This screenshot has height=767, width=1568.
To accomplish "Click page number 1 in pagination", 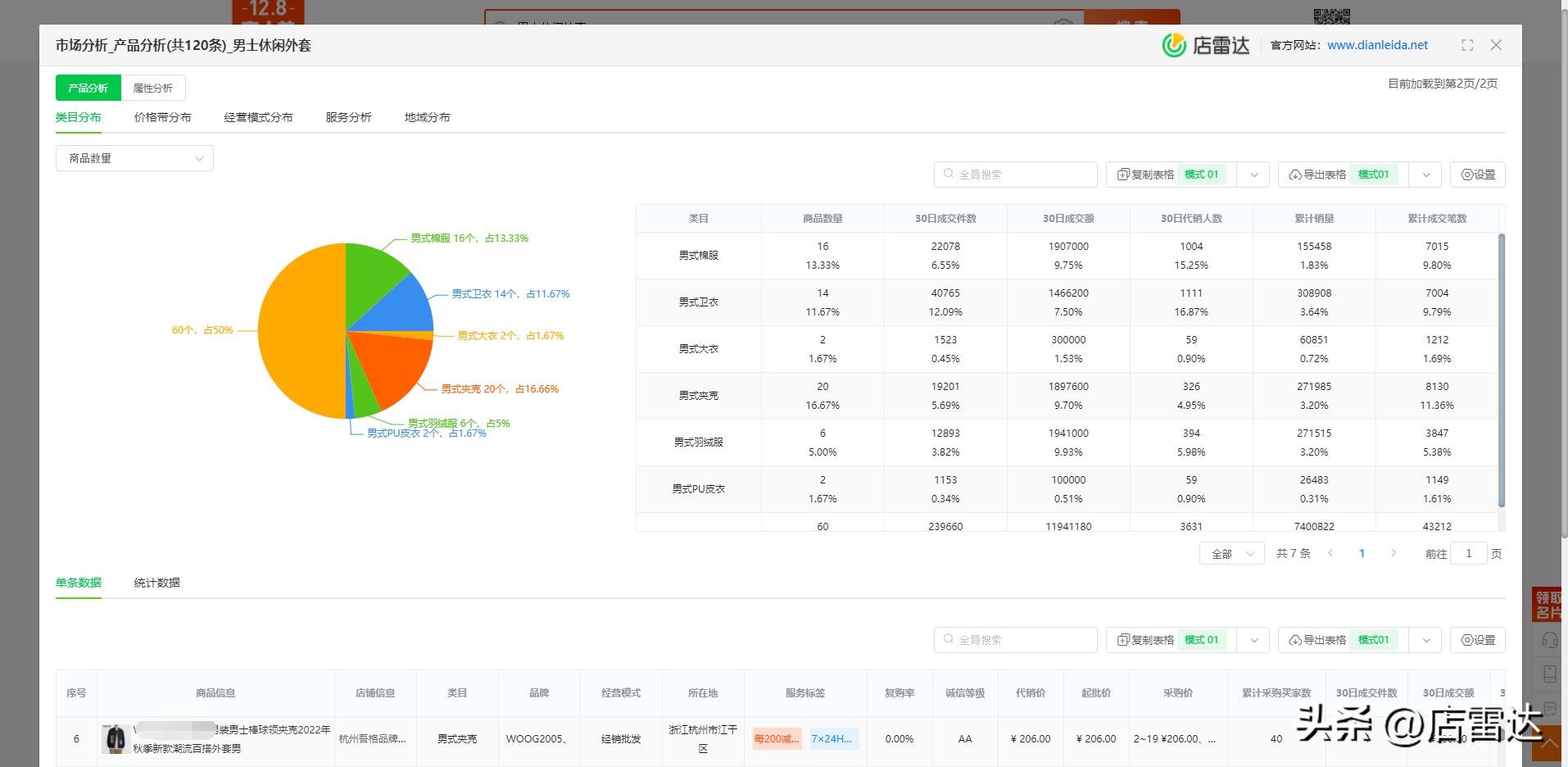I will tap(1362, 554).
